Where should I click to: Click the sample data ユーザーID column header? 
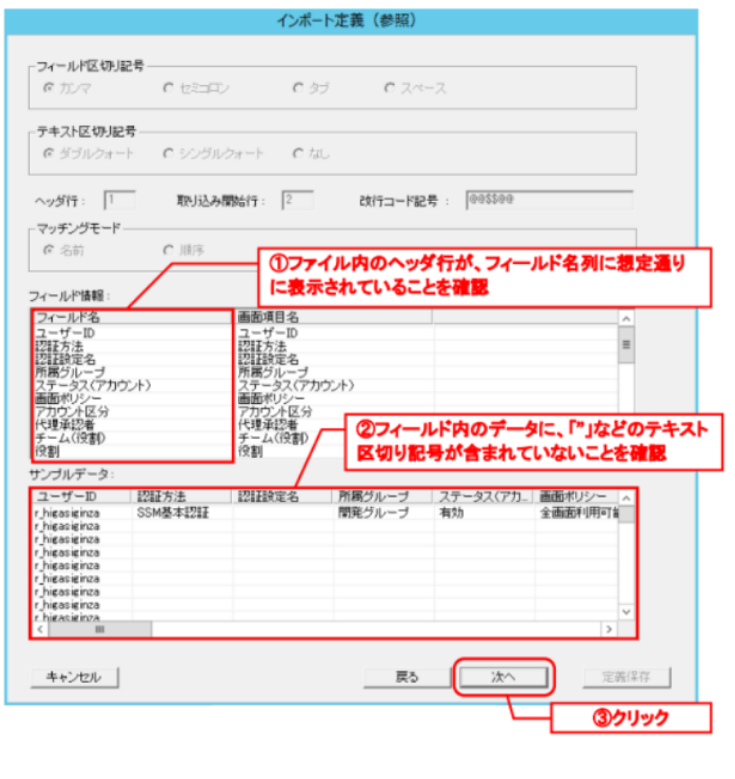coord(82,496)
